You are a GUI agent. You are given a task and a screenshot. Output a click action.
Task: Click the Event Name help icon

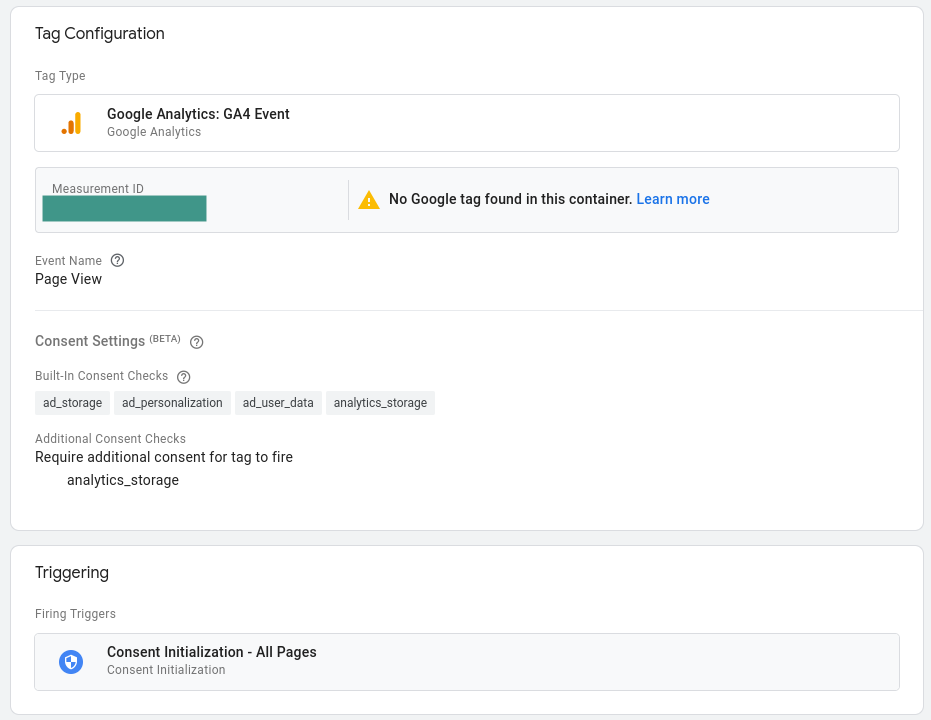(117, 260)
